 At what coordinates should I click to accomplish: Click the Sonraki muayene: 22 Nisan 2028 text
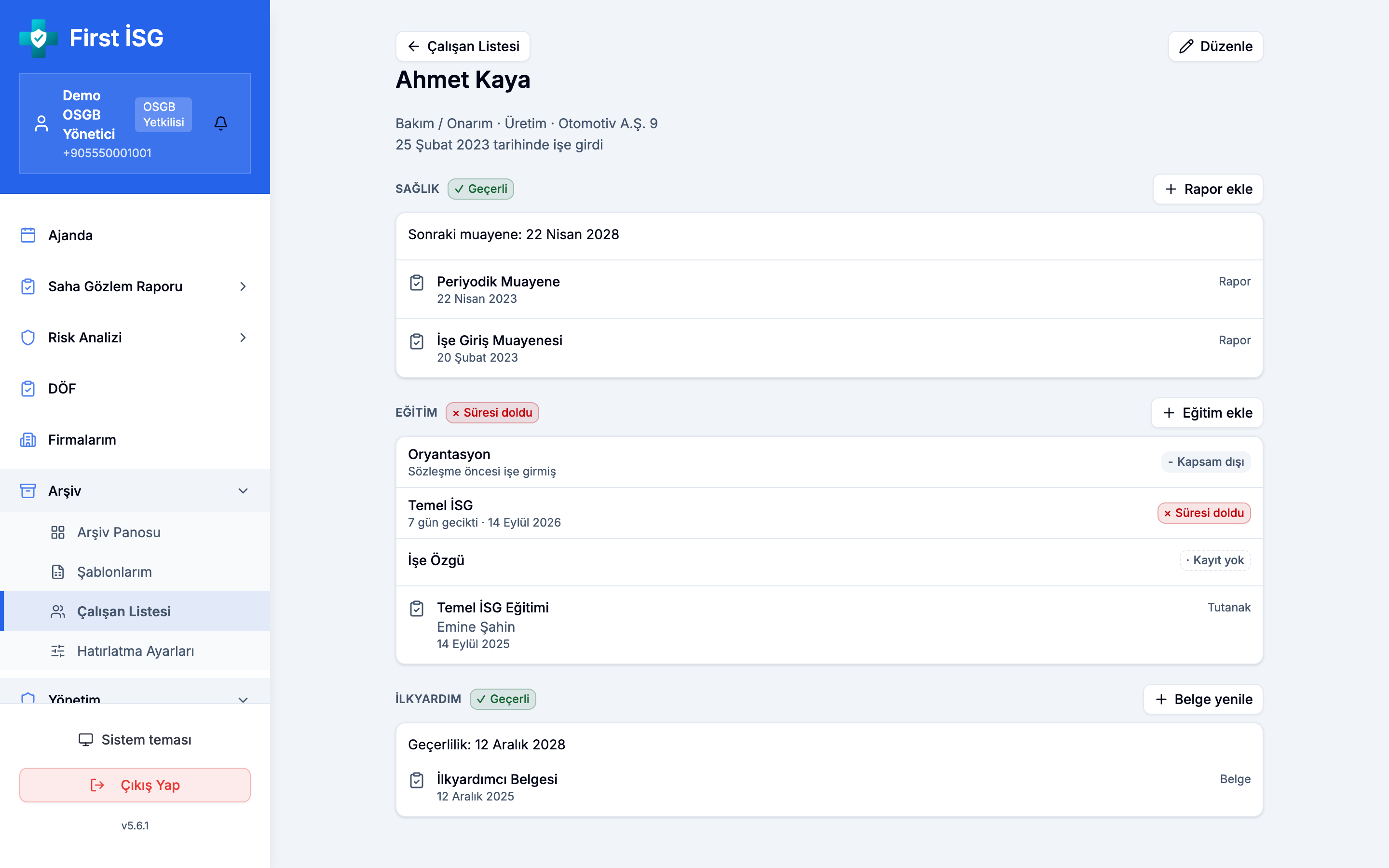514,234
